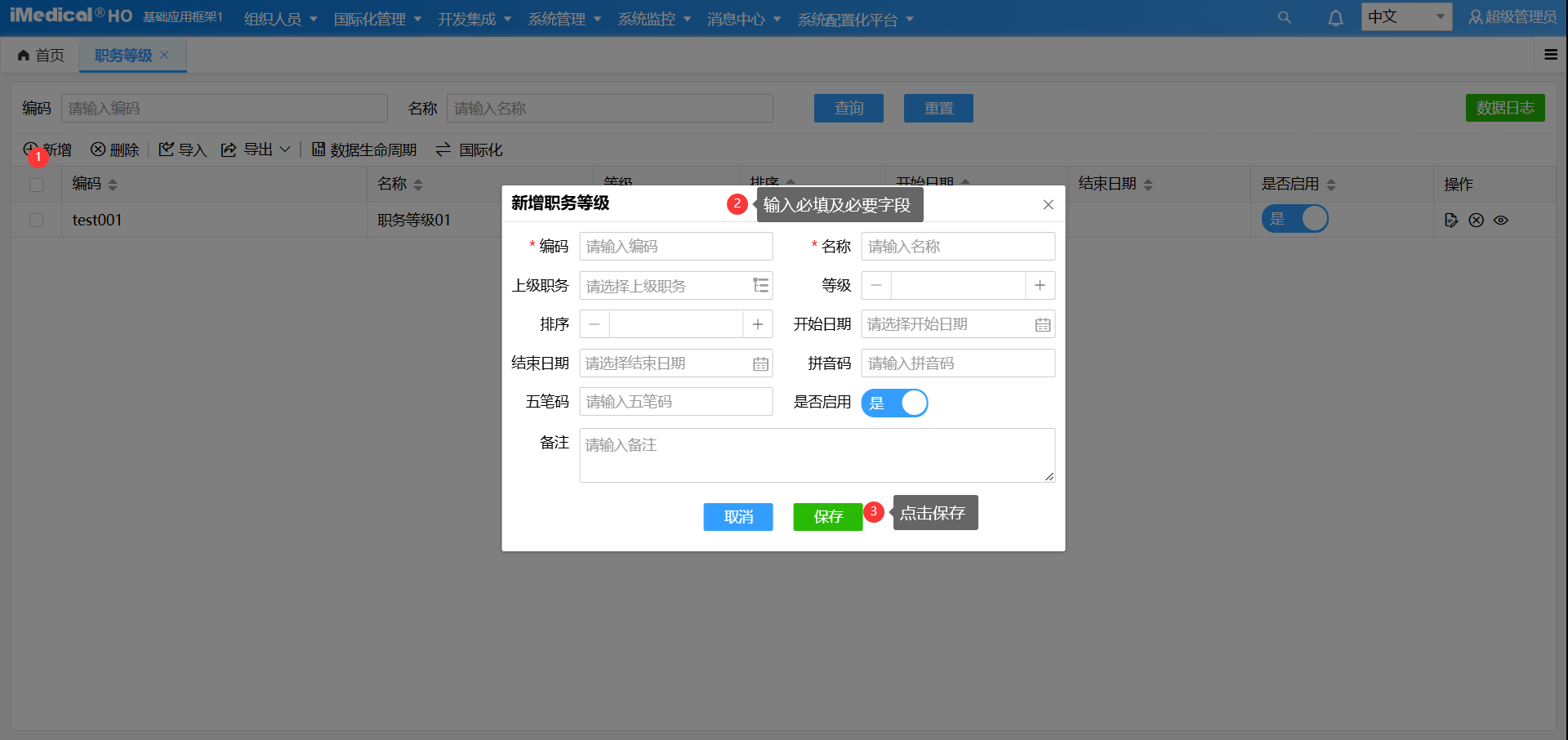The height and width of the screenshot is (740, 1568).
Task: Open the 系统监控 menu
Action: [654, 19]
